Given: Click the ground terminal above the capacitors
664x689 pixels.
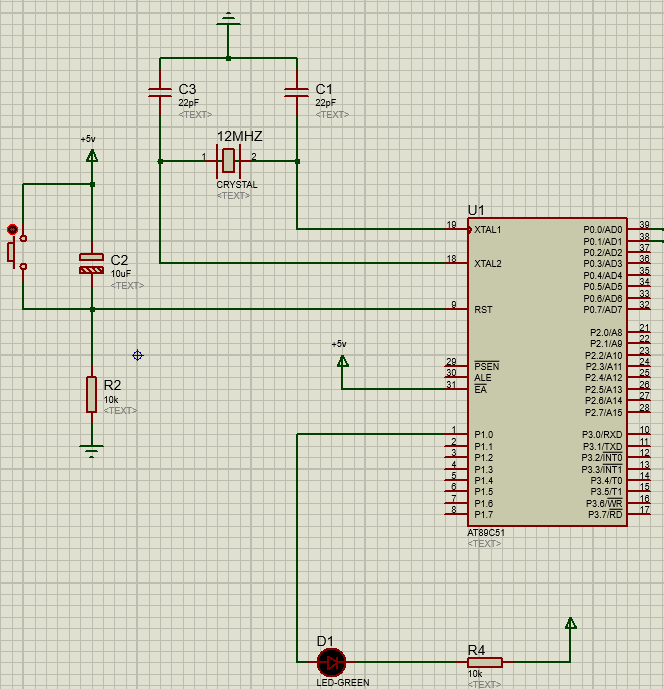Looking at the screenshot, I should point(229,19).
